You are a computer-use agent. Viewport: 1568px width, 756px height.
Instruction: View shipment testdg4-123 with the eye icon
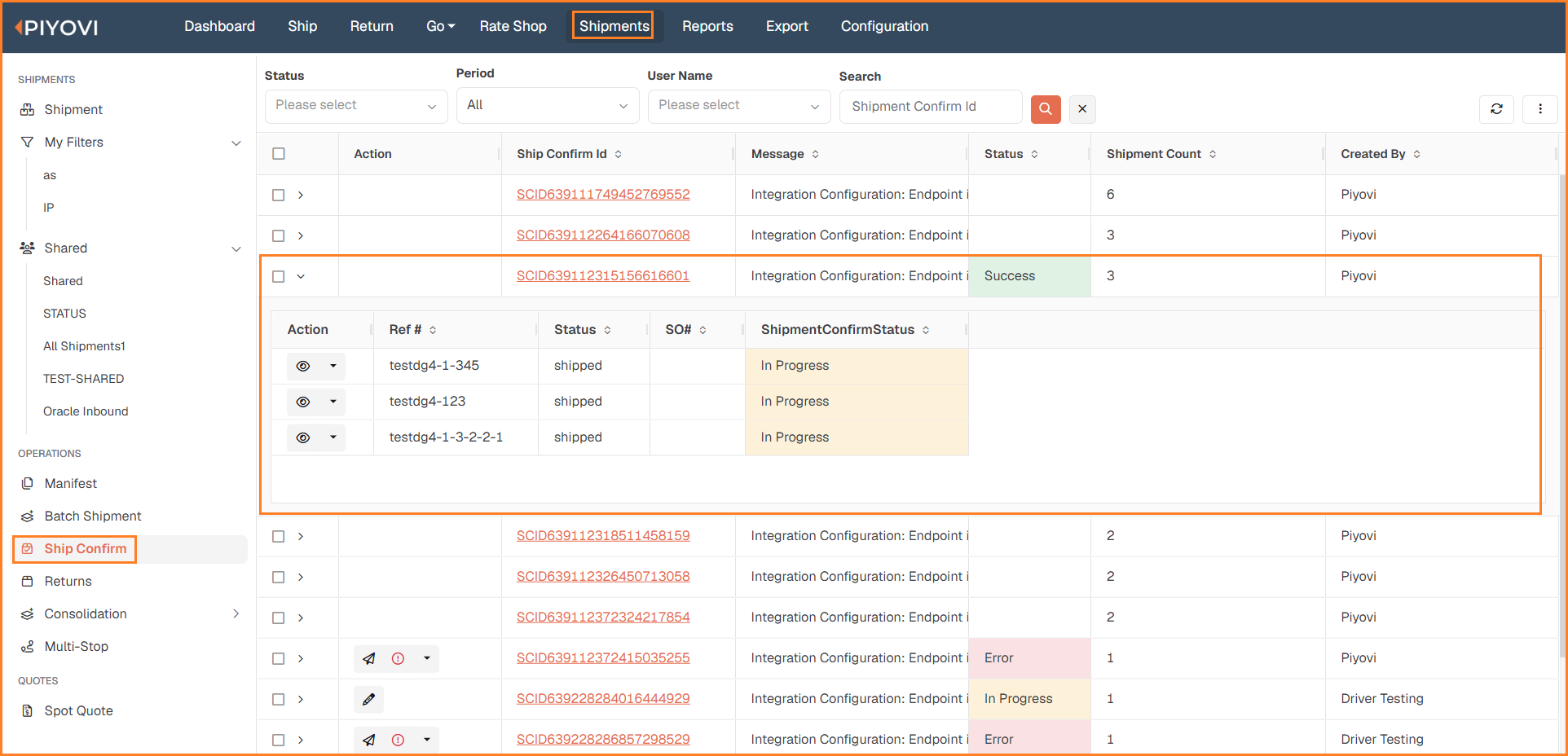tap(303, 402)
